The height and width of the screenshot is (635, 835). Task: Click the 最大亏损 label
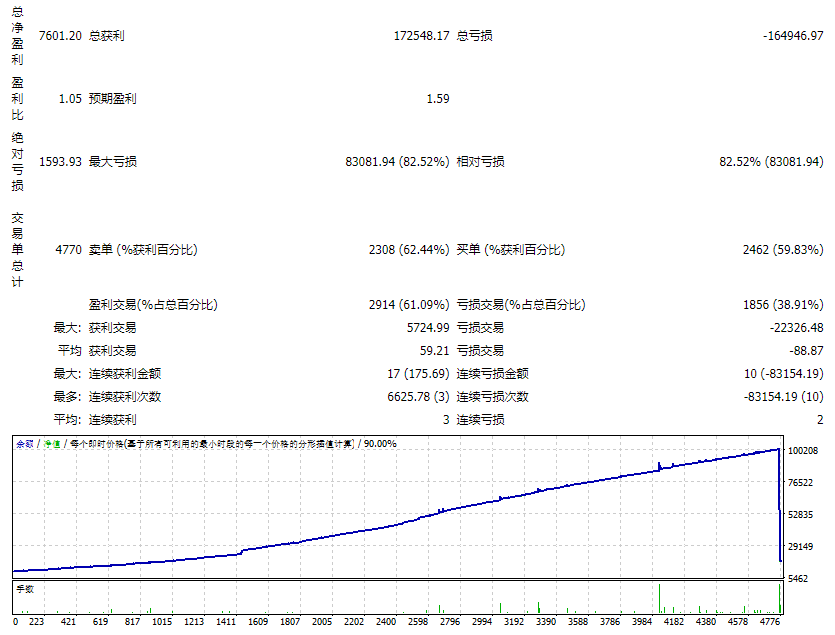point(112,161)
